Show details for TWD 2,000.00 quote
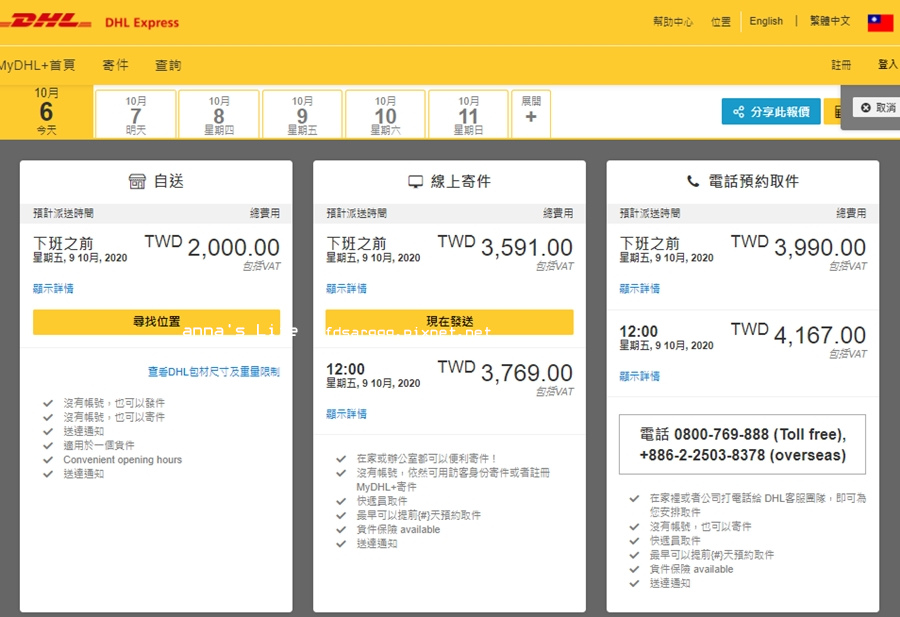This screenshot has width=900, height=617. coord(53,288)
